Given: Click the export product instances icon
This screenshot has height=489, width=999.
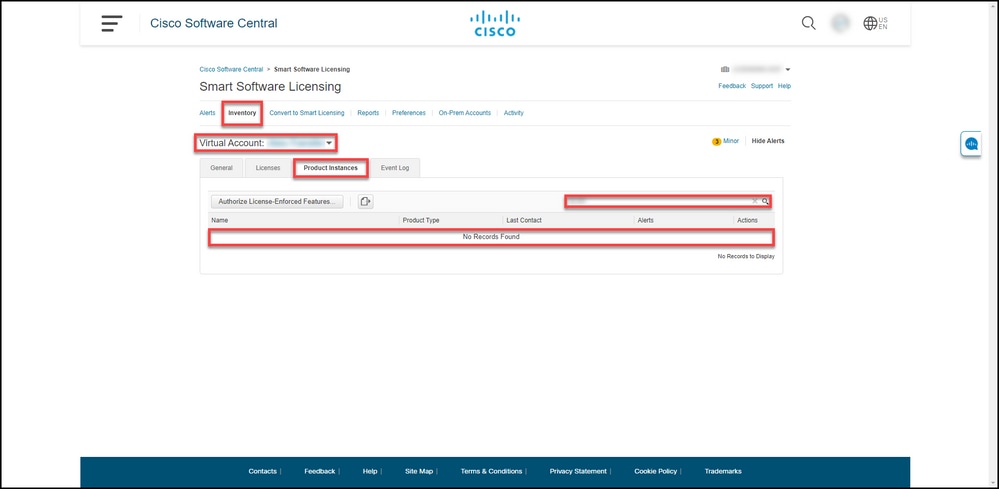Looking at the screenshot, I should (x=365, y=201).
